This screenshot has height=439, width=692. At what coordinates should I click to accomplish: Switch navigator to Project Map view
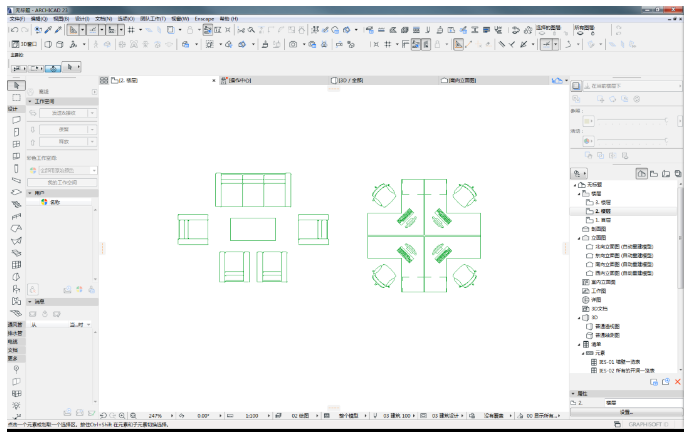tap(642, 174)
